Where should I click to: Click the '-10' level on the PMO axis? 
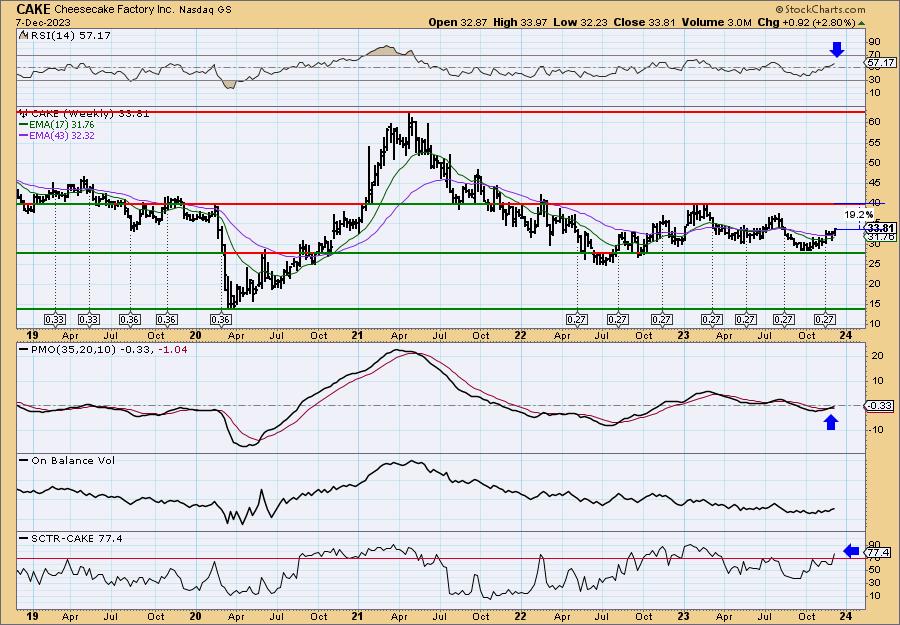[875, 430]
